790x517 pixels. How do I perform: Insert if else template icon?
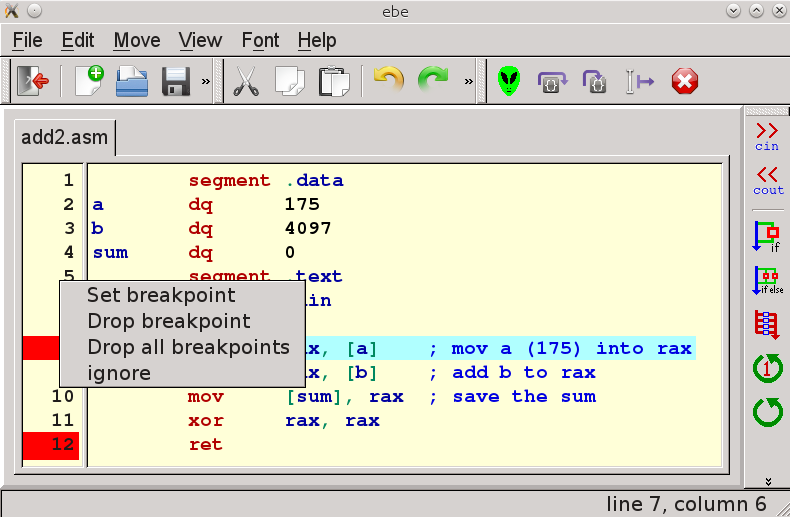pyautogui.click(x=768, y=280)
